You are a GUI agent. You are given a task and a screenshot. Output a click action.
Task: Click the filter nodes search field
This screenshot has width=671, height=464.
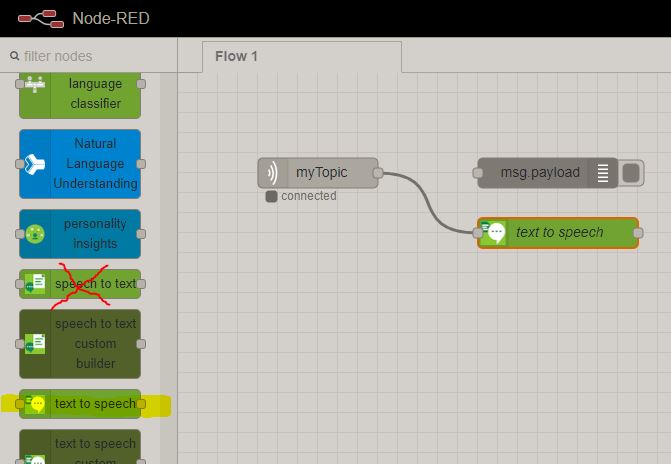[x=95, y=56]
